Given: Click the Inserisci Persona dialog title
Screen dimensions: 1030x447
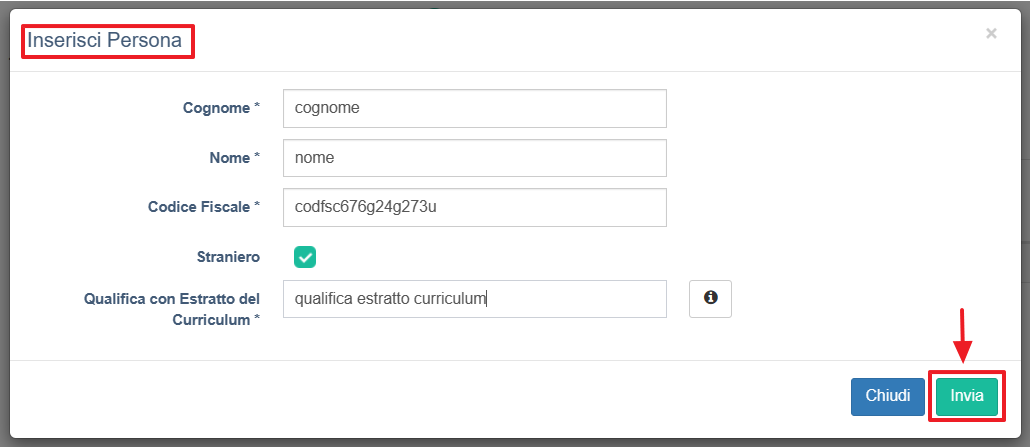Looking at the screenshot, I should [x=104, y=41].
